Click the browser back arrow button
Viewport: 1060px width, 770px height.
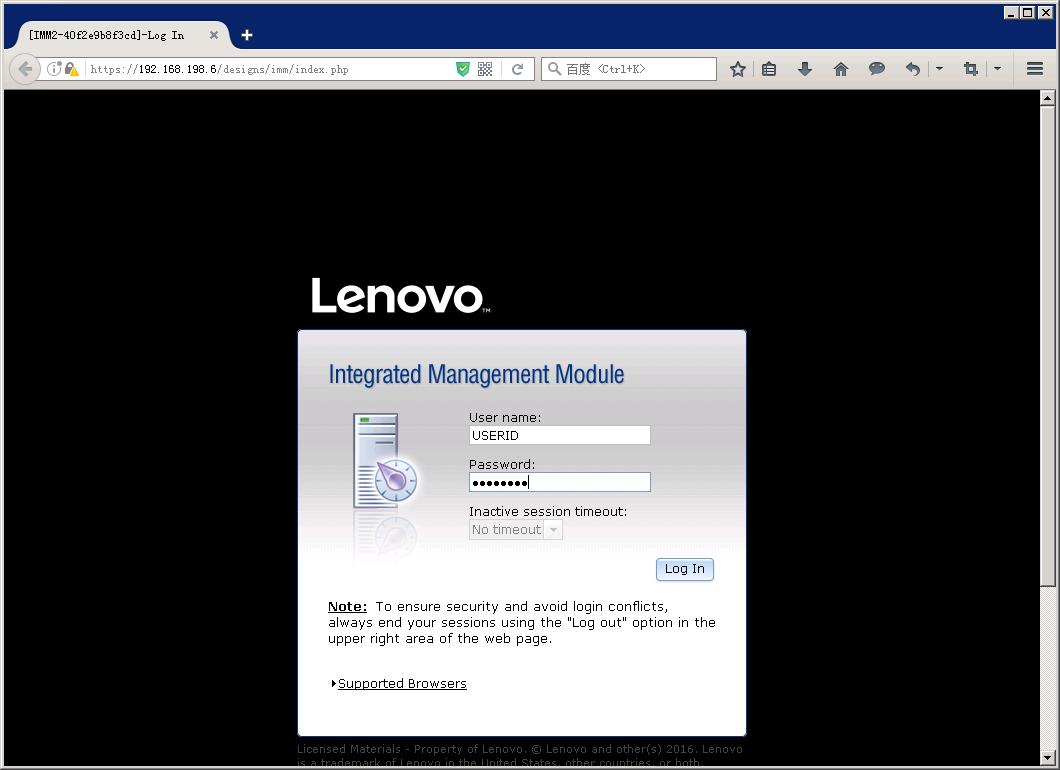[x=26, y=69]
